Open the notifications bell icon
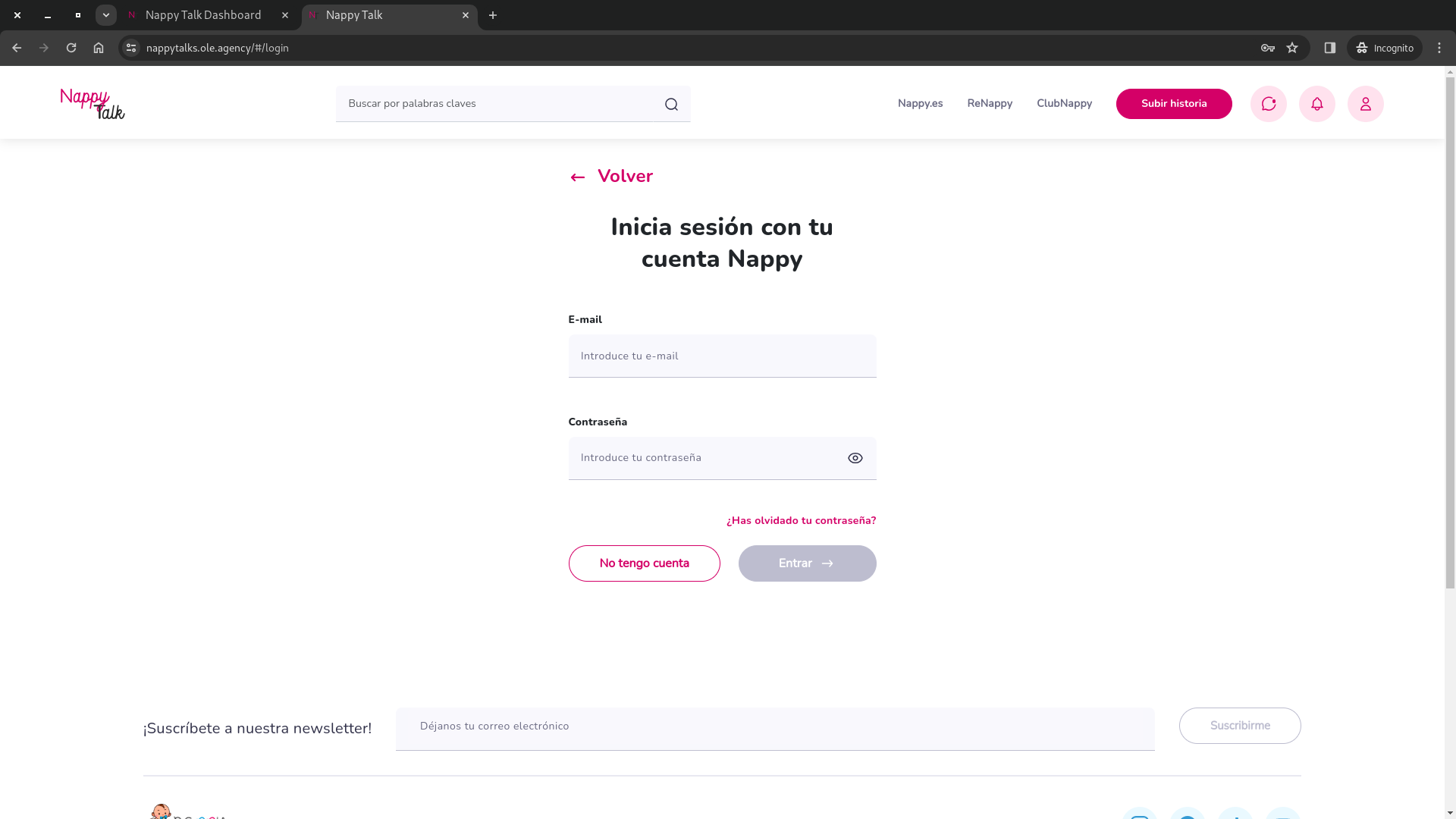The height and width of the screenshot is (819, 1456). pos(1317,104)
